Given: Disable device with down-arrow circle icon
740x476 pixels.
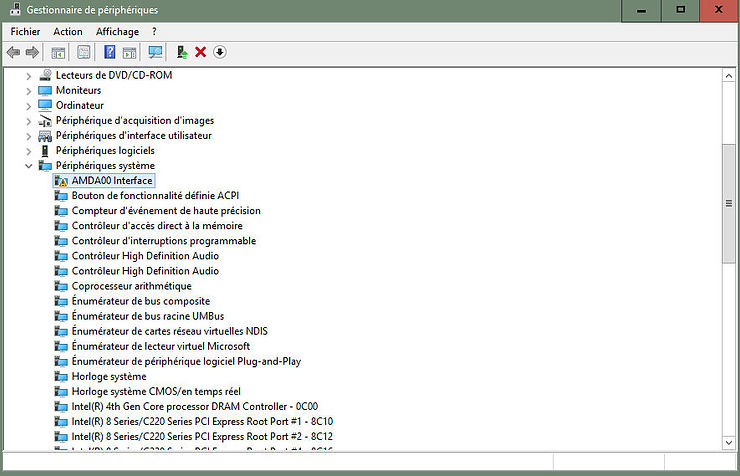Looking at the screenshot, I should [x=219, y=52].
